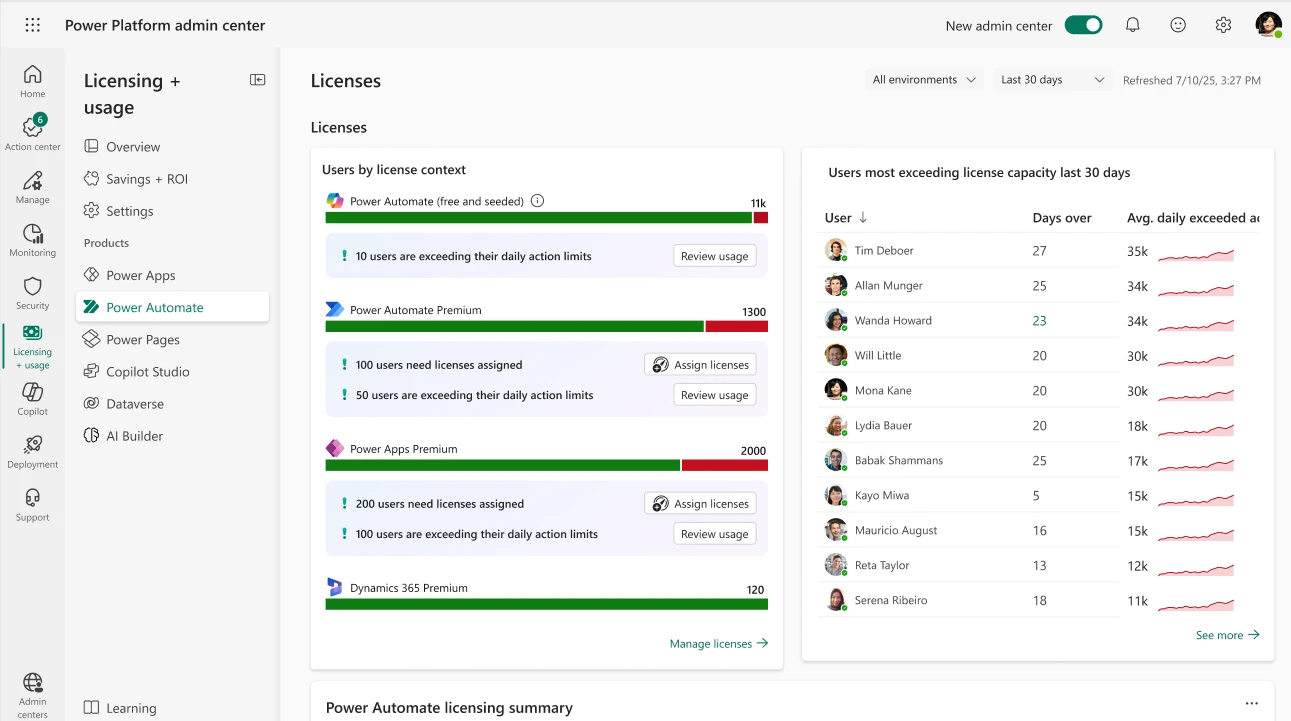Open the app launcher waffle icon

[33, 25]
